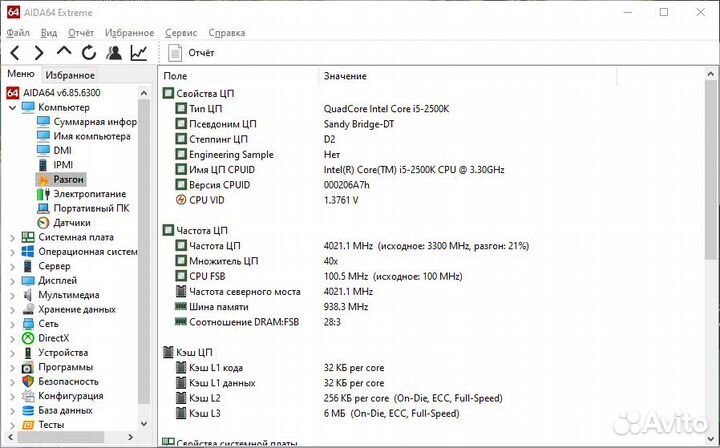The height and width of the screenshot is (448, 720).
Task: Select the Суммарная информация item
Action: [x=94, y=122]
